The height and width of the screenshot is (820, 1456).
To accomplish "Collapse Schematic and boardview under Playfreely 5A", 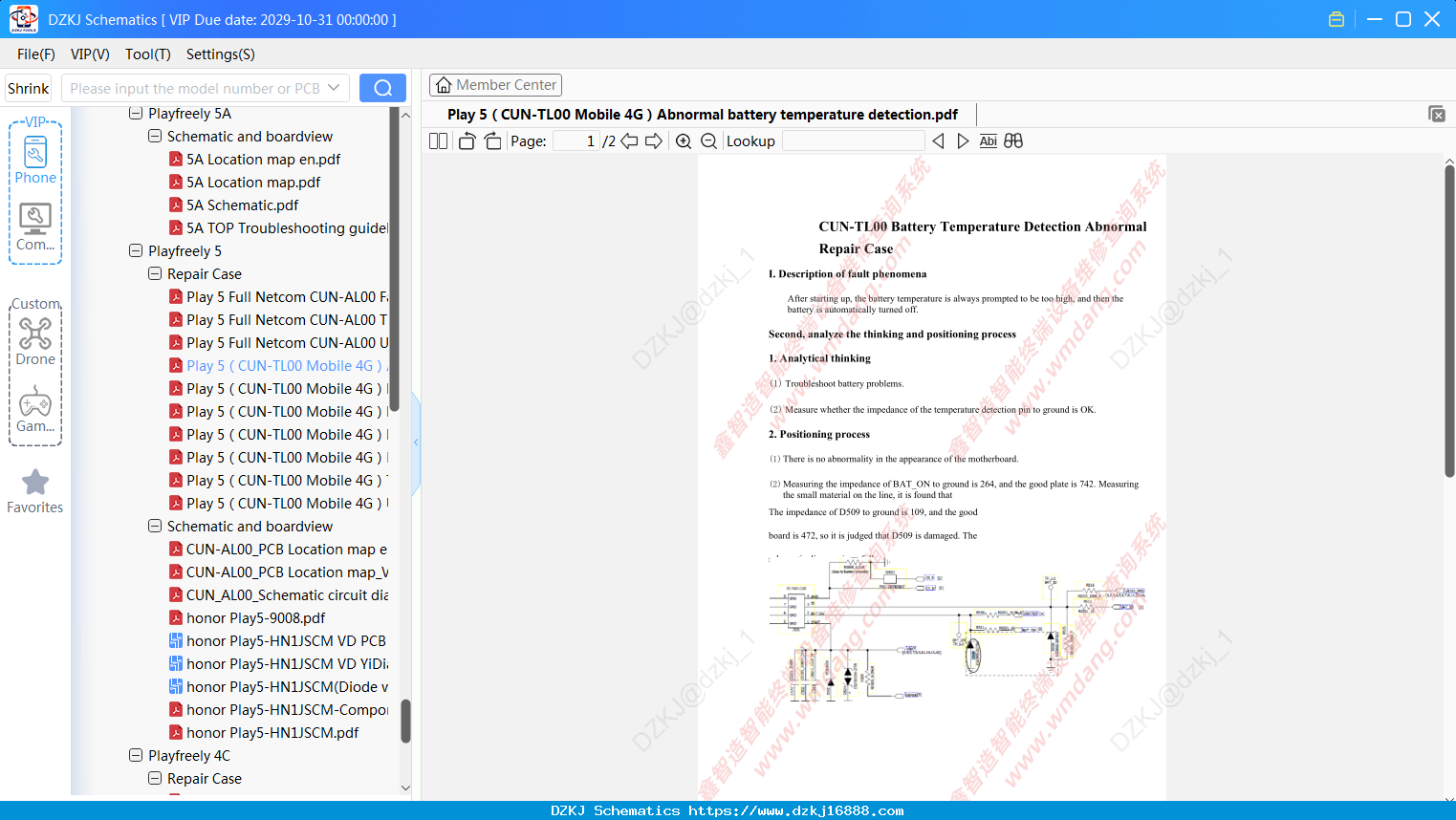I will point(155,136).
